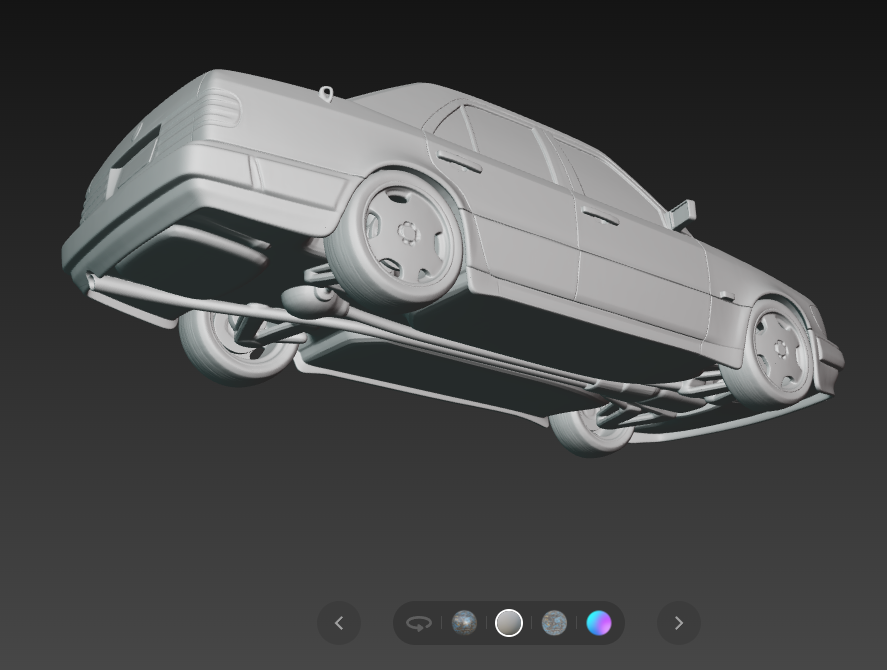
Task: Click the side mirror on the car
Action: point(683,212)
